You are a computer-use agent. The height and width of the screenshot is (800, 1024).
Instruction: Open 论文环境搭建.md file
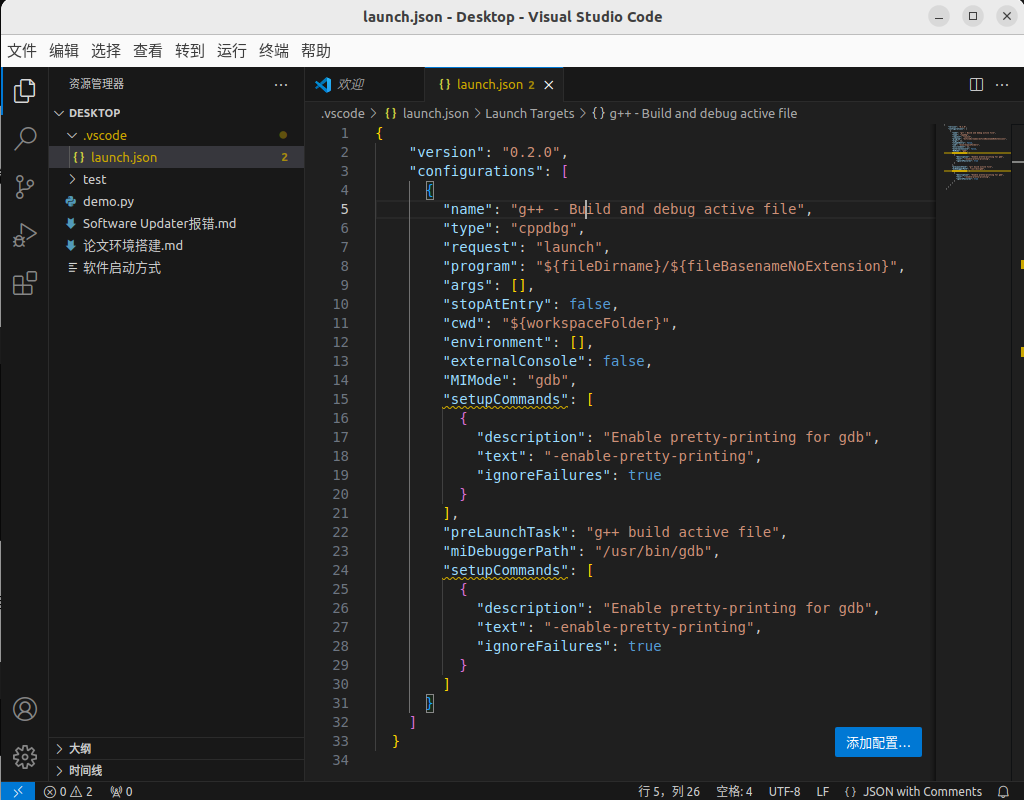[x=176, y=246]
